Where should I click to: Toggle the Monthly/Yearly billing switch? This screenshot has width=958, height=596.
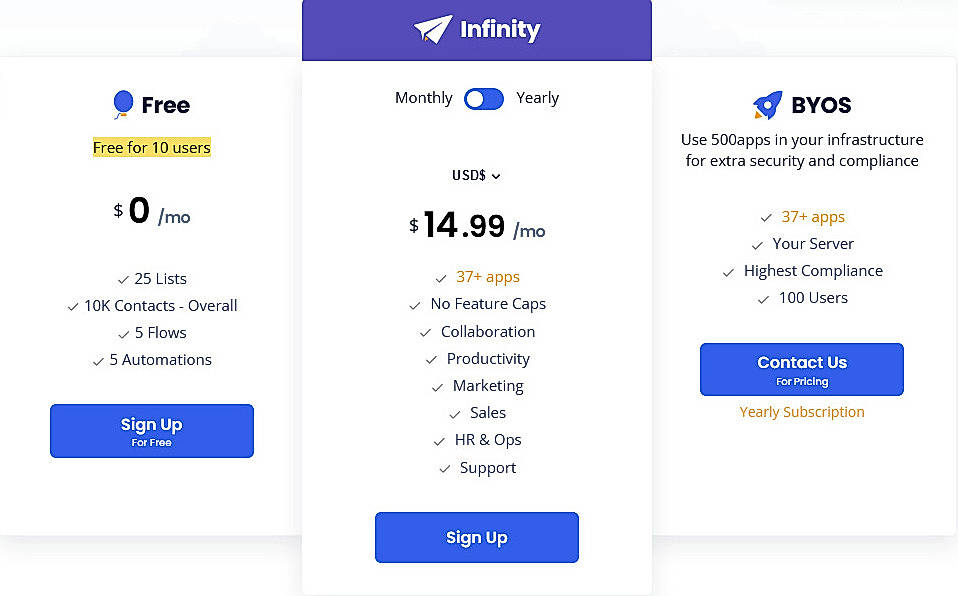(x=484, y=98)
